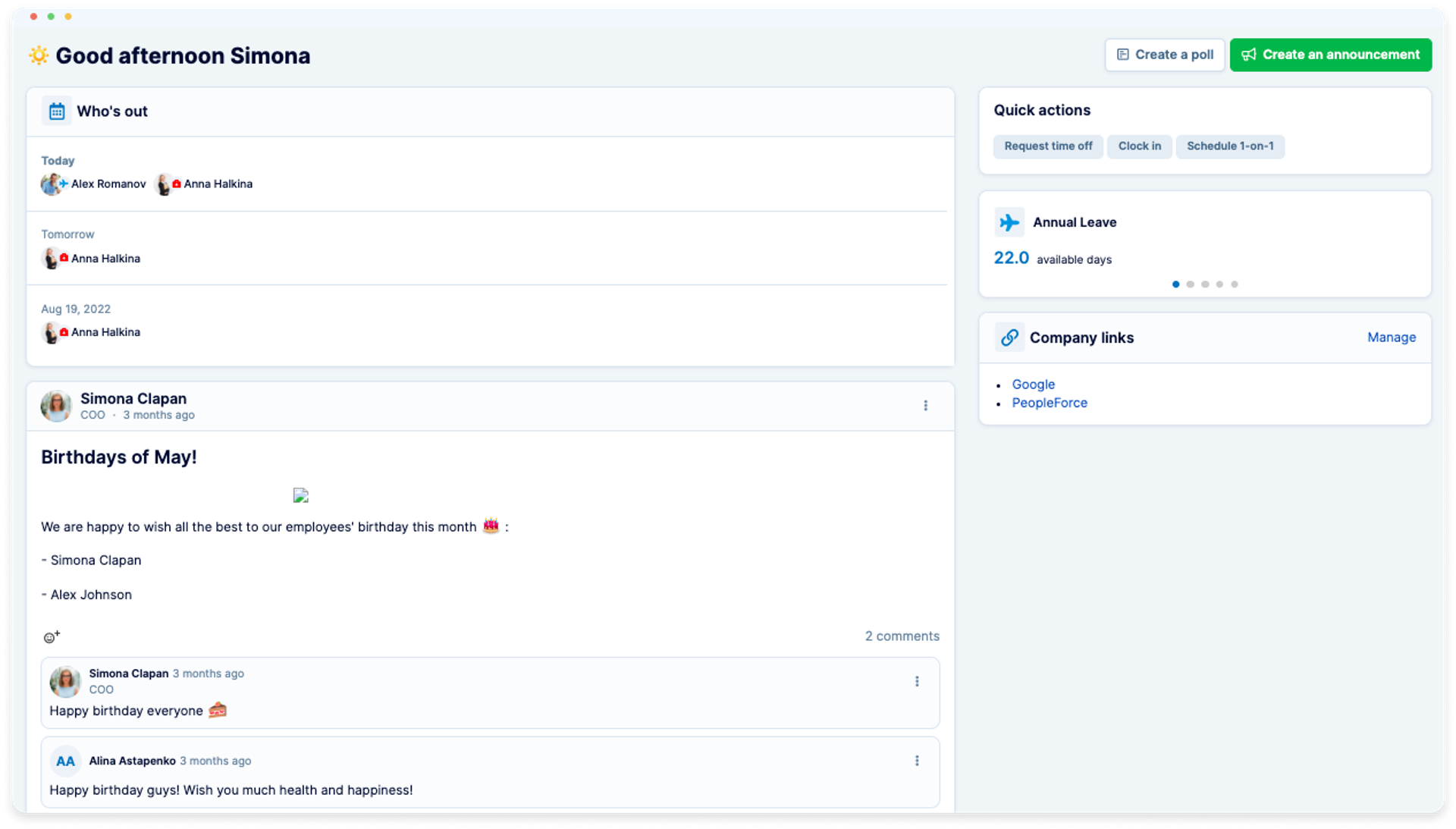Open the Google company link
This screenshot has width=1456, height=829.
[x=1033, y=385]
